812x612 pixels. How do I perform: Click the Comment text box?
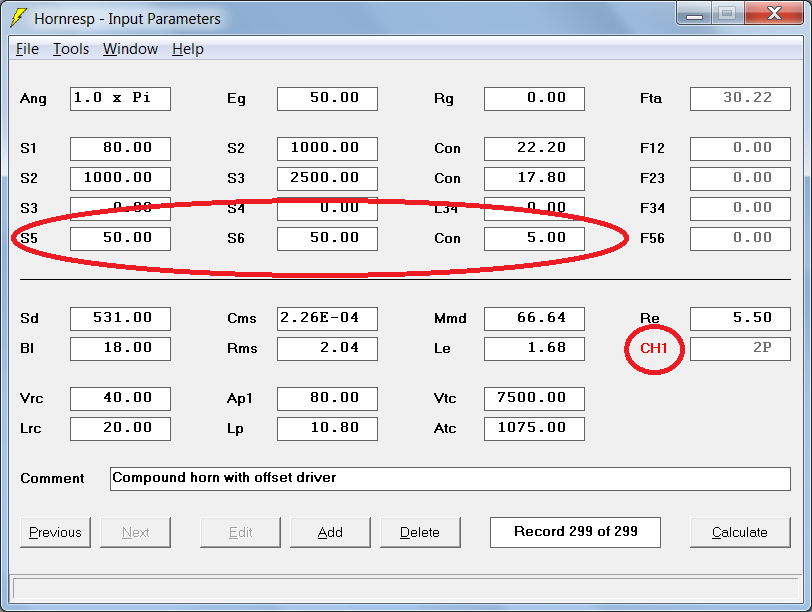450,478
